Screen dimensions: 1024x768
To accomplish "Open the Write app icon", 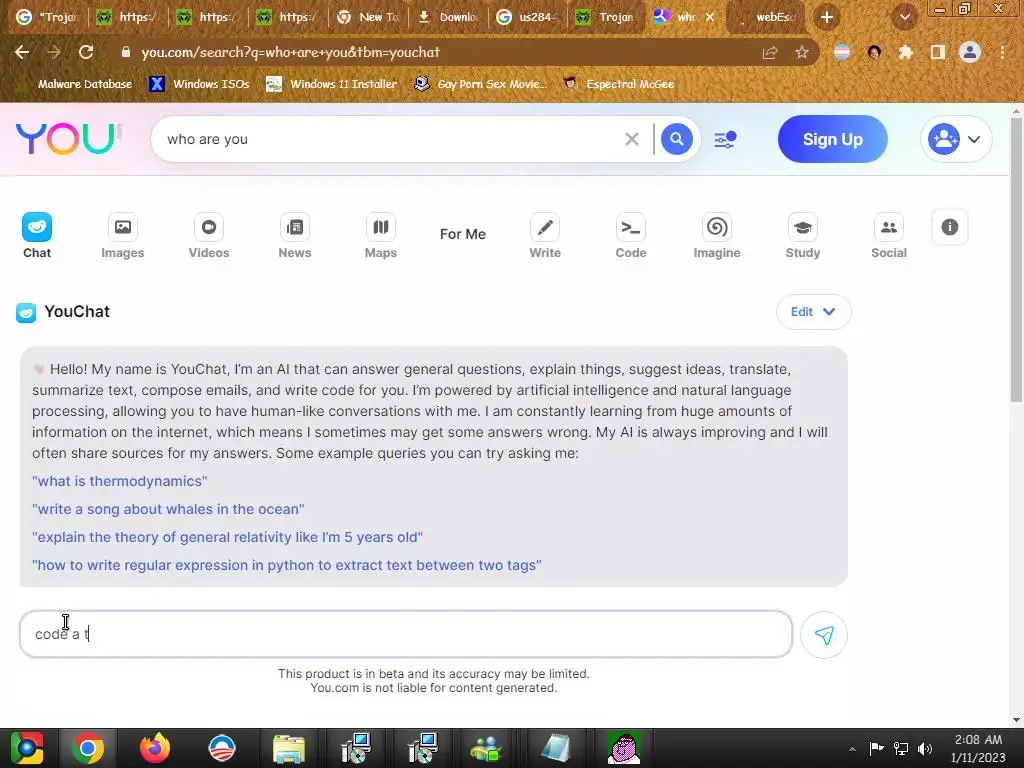I will pos(545,227).
